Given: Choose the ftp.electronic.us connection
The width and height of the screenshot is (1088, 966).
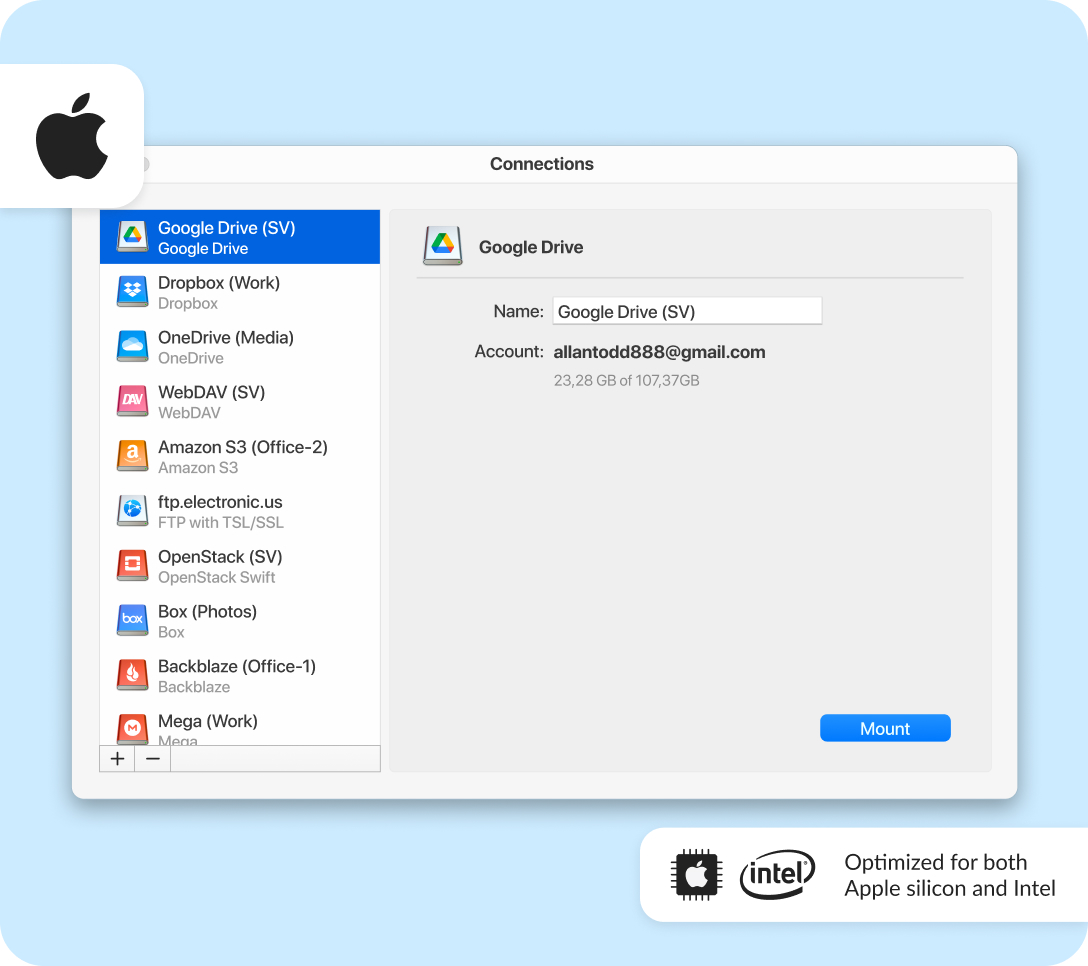Looking at the screenshot, I should 220,502.
